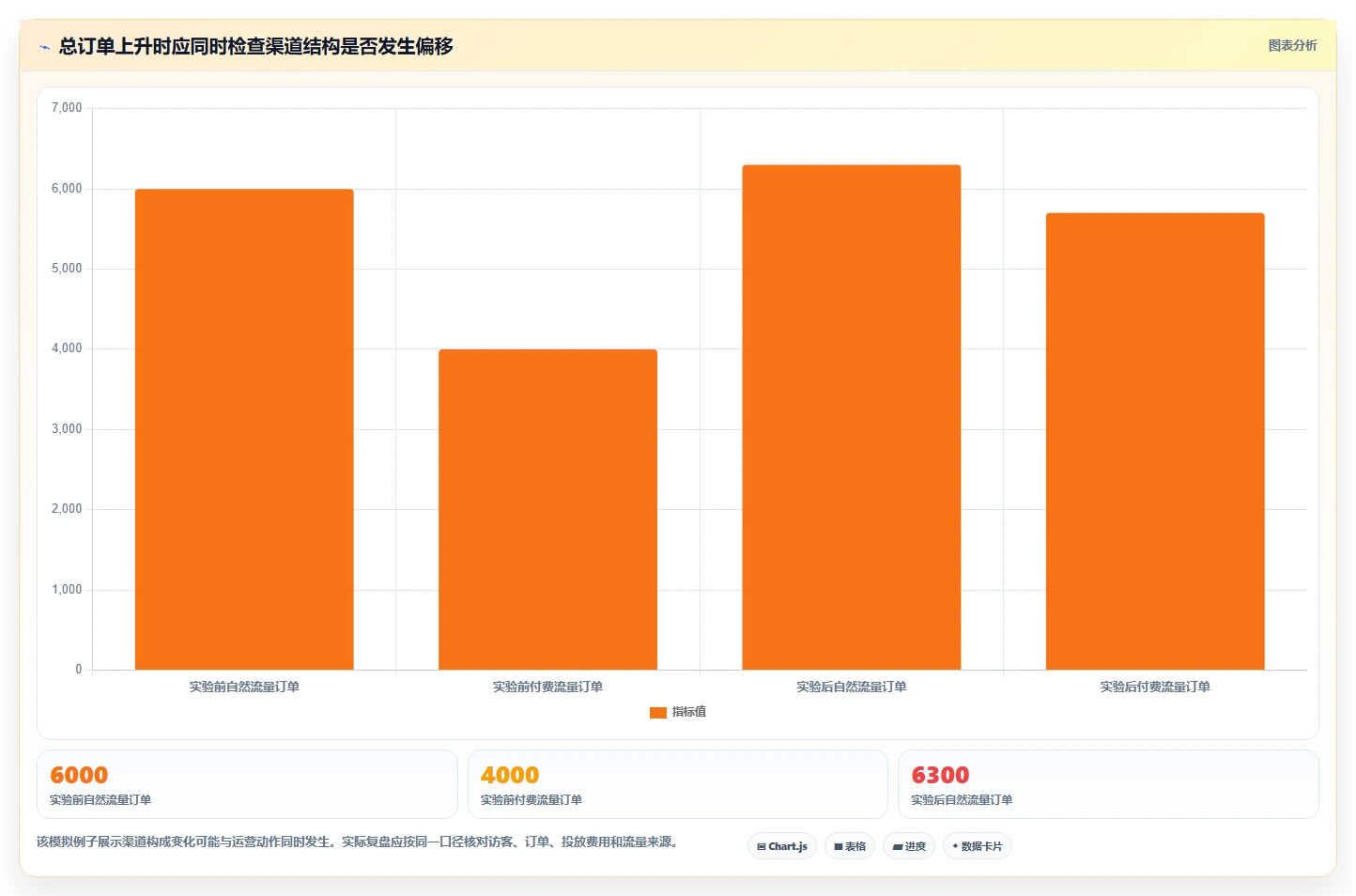Screen dimensions: 1356x896
Task: Click x-axis label 实验前付费流量订单
Action: pos(547,687)
